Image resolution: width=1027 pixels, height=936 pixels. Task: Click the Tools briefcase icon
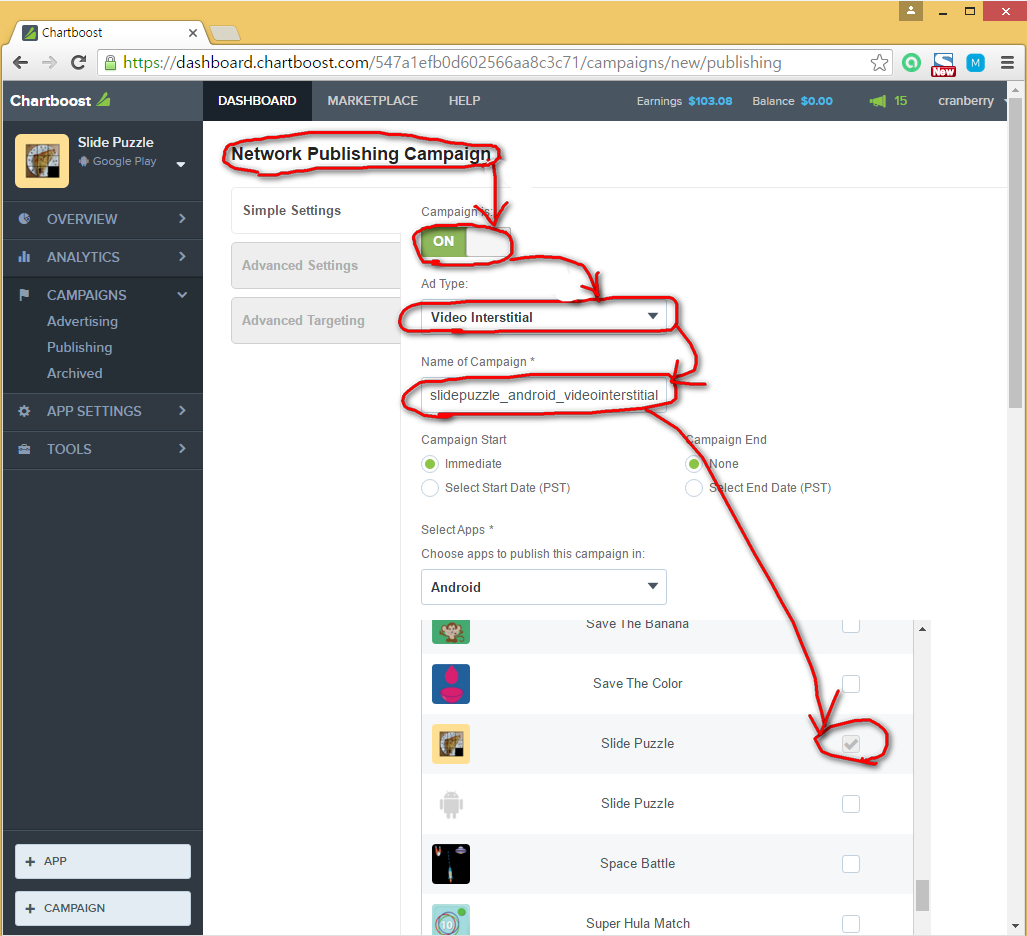tap(24, 449)
